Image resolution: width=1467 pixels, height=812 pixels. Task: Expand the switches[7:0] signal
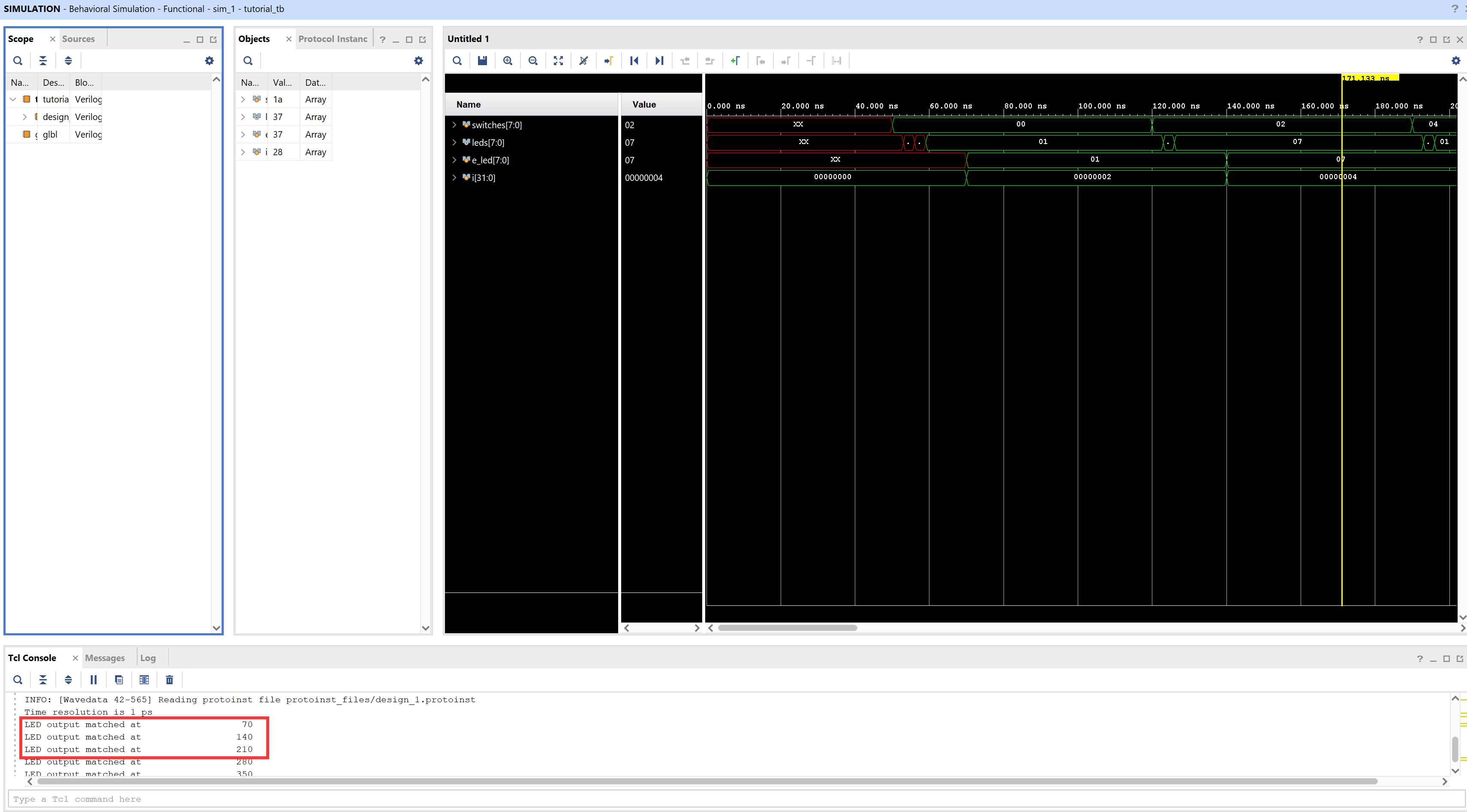(454, 125)
